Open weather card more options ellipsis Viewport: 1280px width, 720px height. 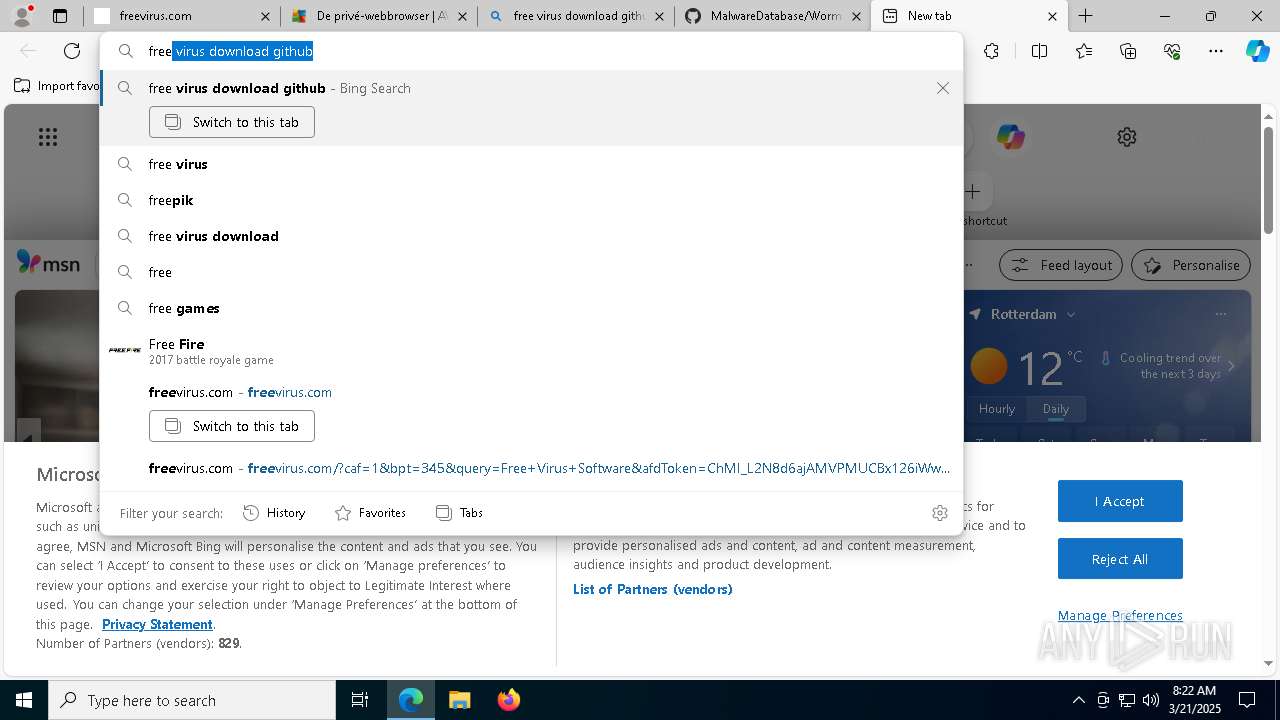tap(1220, 314)
